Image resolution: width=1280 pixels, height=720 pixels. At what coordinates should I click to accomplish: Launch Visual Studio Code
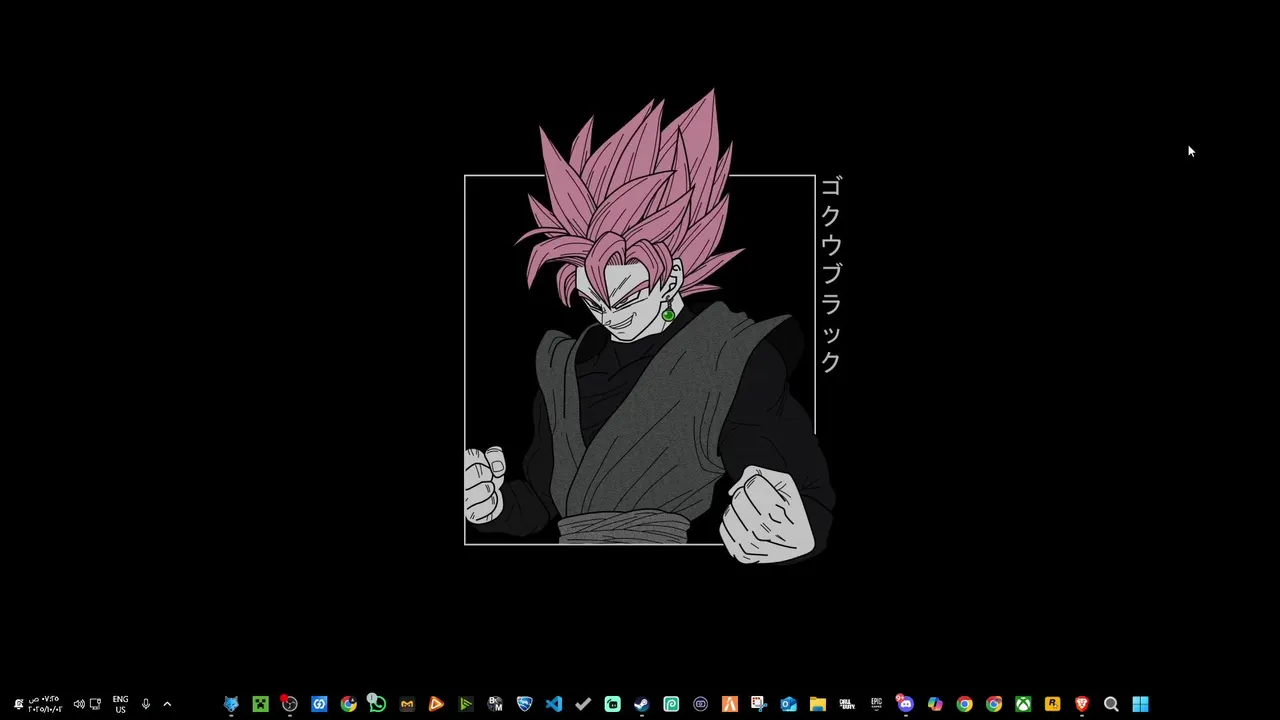pos(553,704)
